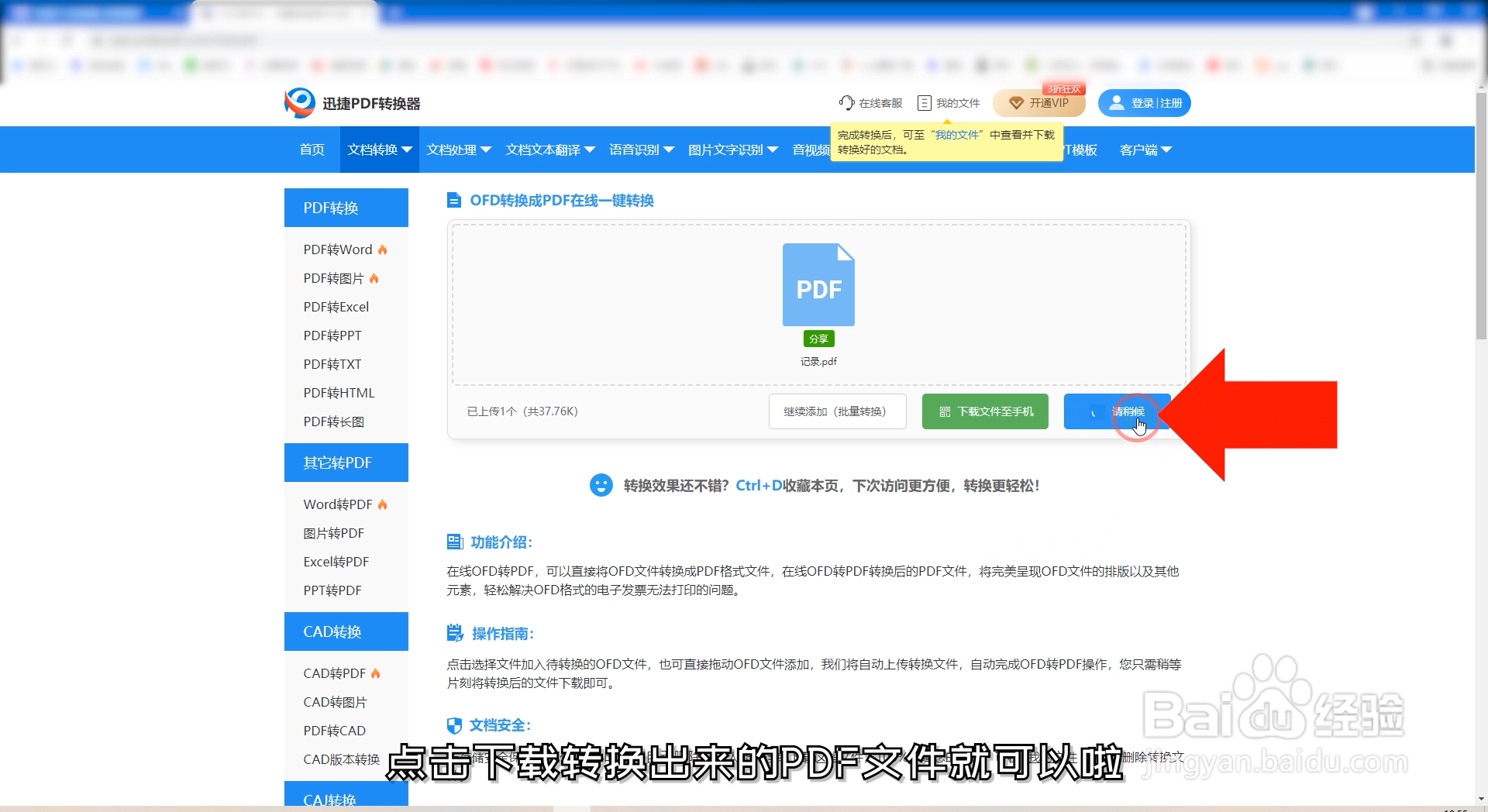
Task: Open 在线客服 headset icon
Action: pos(846,101)
